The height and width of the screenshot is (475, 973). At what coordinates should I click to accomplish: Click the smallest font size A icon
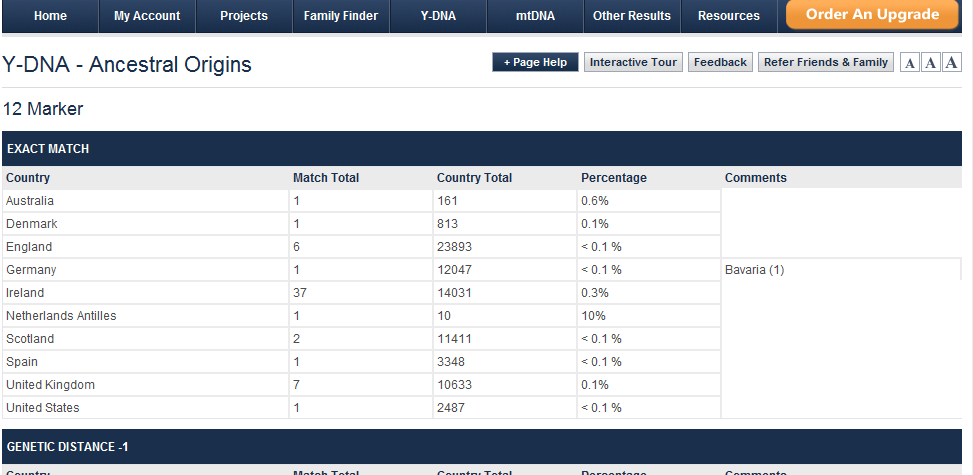pyautogui.click(x=910, y=63)
